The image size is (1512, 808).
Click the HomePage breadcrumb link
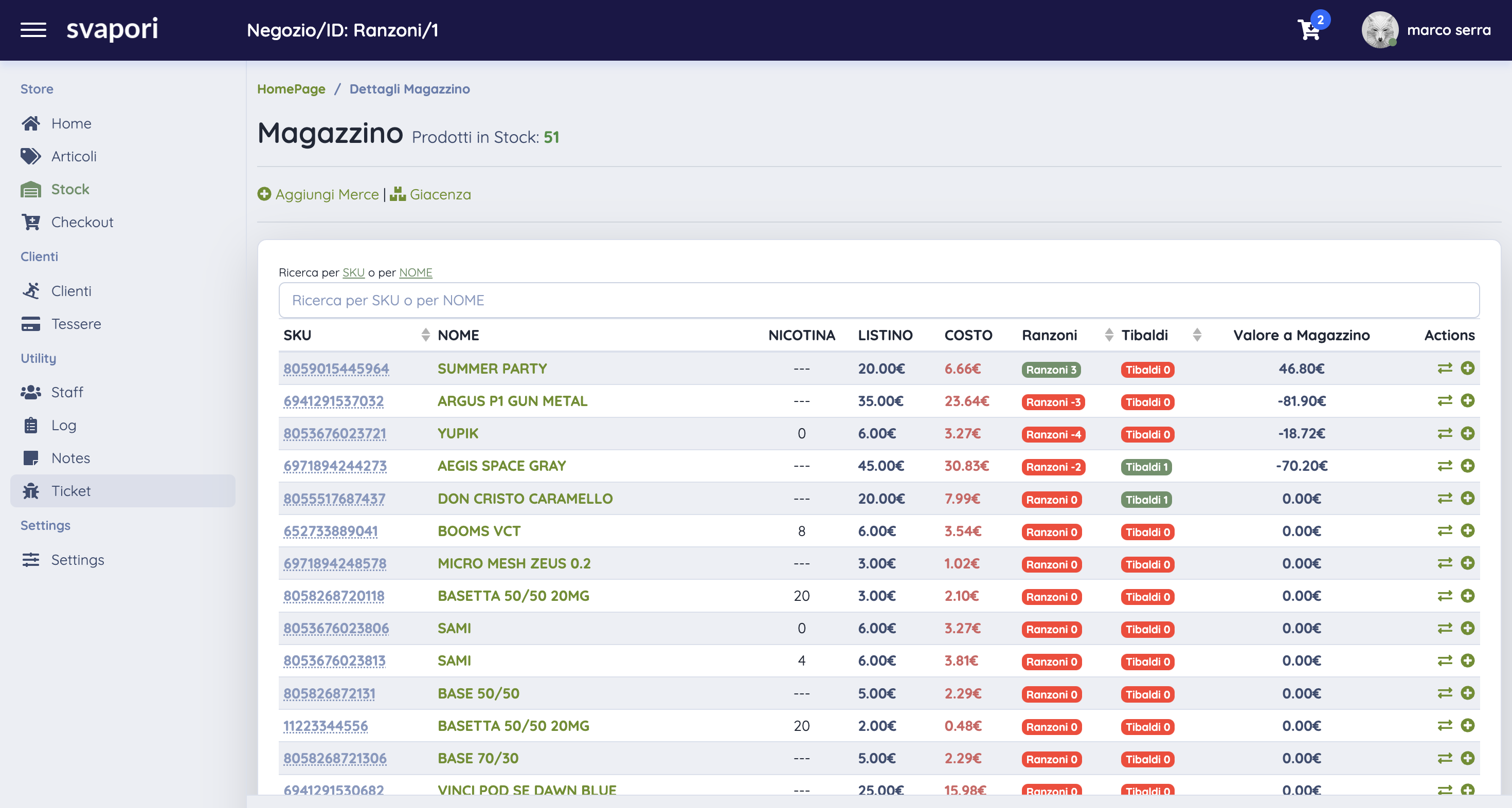(x=291, y=89)
